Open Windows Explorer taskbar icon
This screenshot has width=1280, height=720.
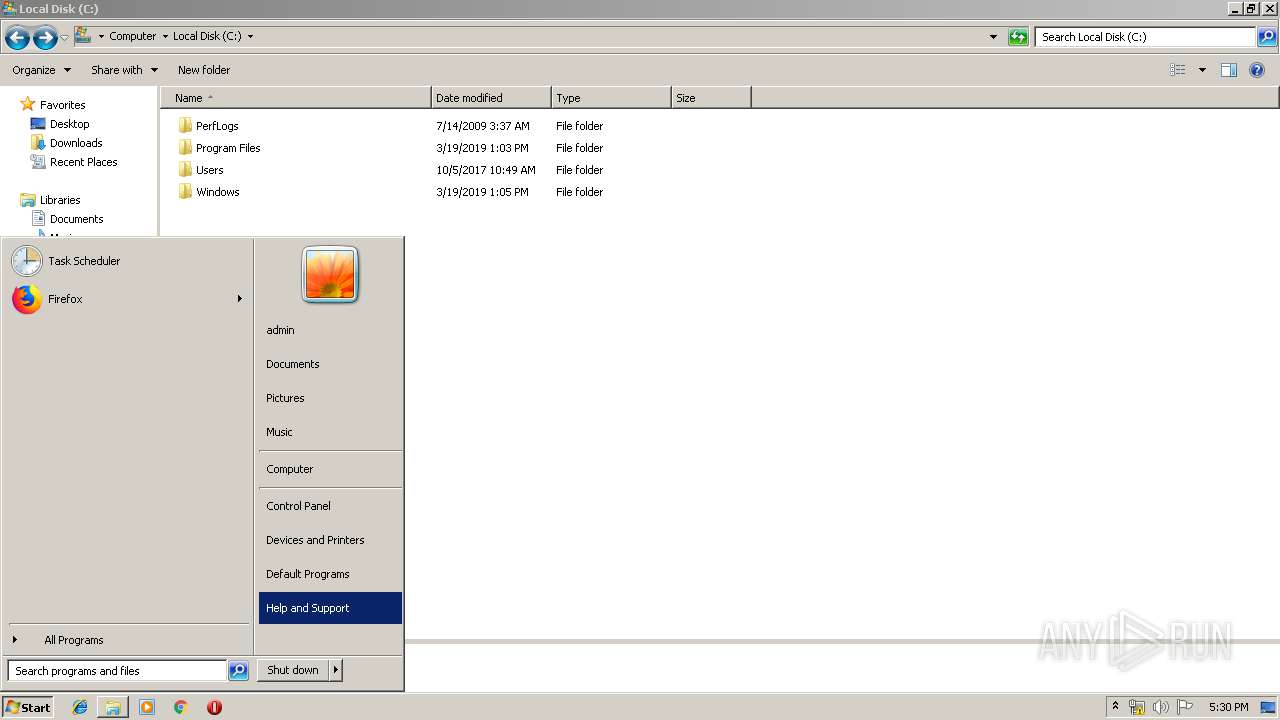click(x=113, y=707)
